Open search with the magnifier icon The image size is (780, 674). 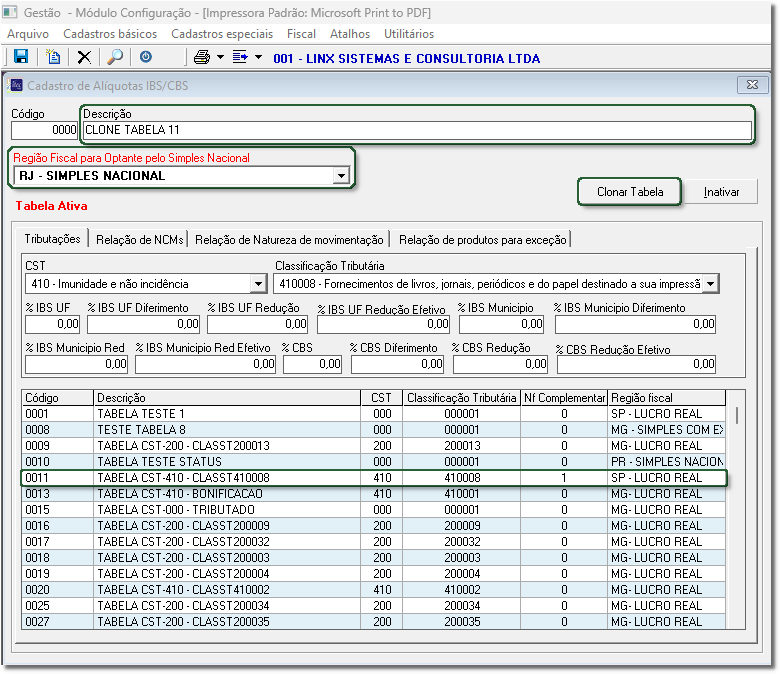tap(115, 58)
